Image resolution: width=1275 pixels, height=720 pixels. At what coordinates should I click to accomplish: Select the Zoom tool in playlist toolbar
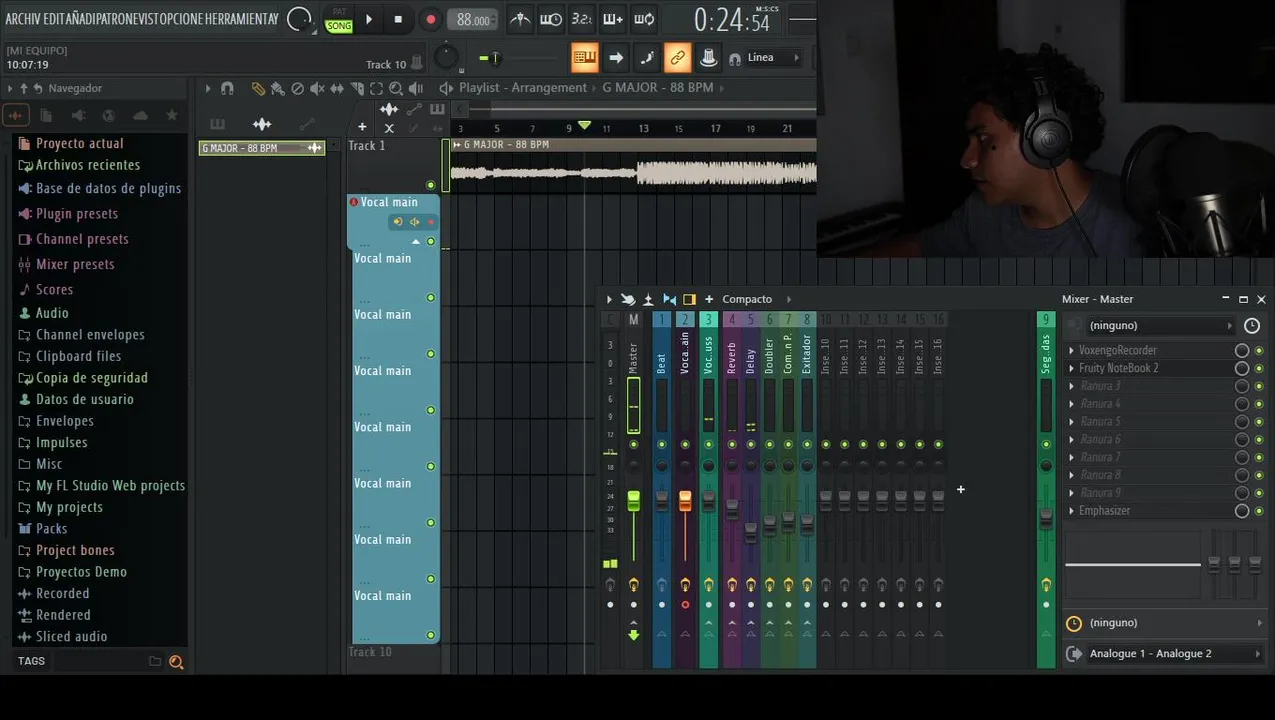[x=396, y=88]
